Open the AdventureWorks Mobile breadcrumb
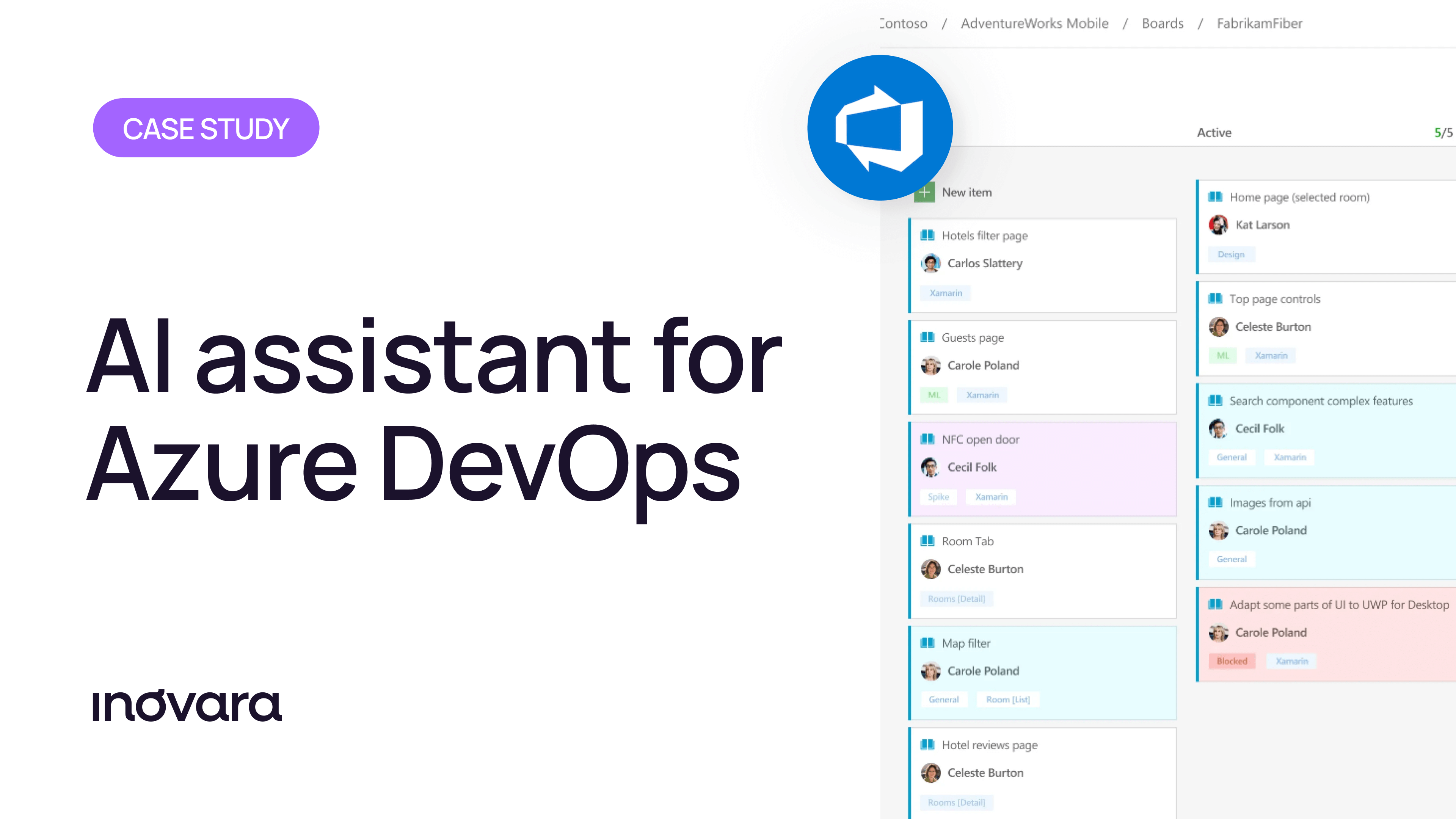The image size is (1456, 819). point(1034,24)
